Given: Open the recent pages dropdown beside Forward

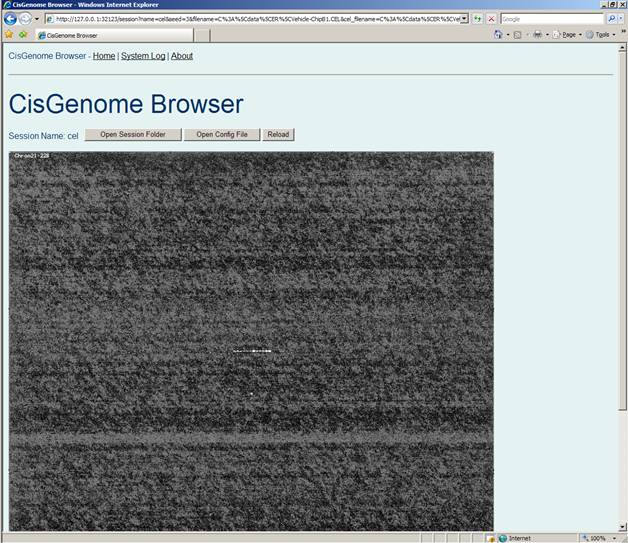Looking at the screenshot, I should [x=37, y=19].
